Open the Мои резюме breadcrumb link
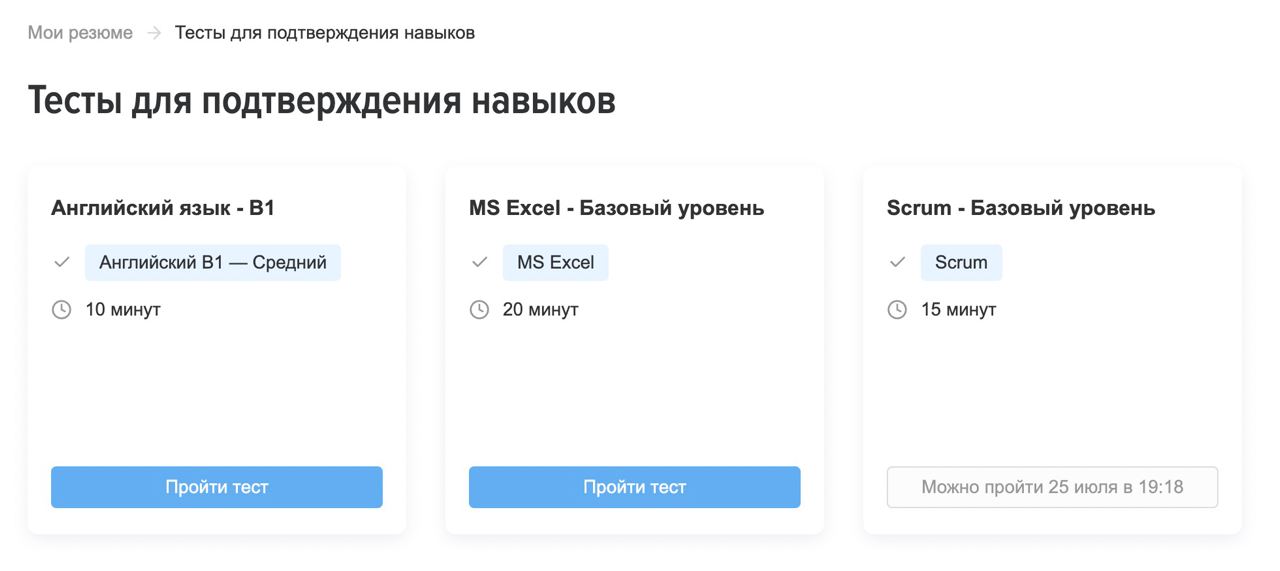Viewport: 1280px width, 571px height. (80, 33)
